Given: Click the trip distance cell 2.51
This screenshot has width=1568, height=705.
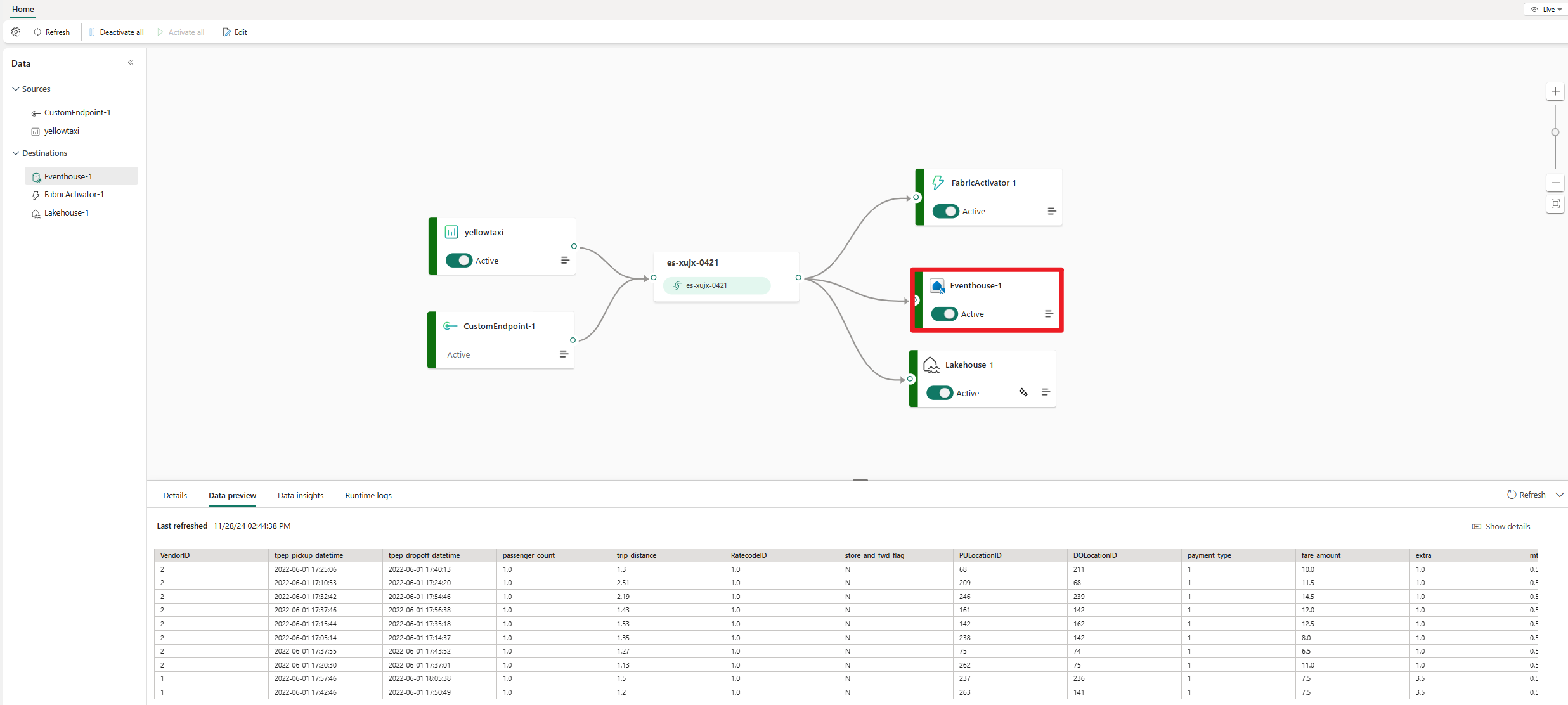Looking at the screenshot, I should click(668, 583).
